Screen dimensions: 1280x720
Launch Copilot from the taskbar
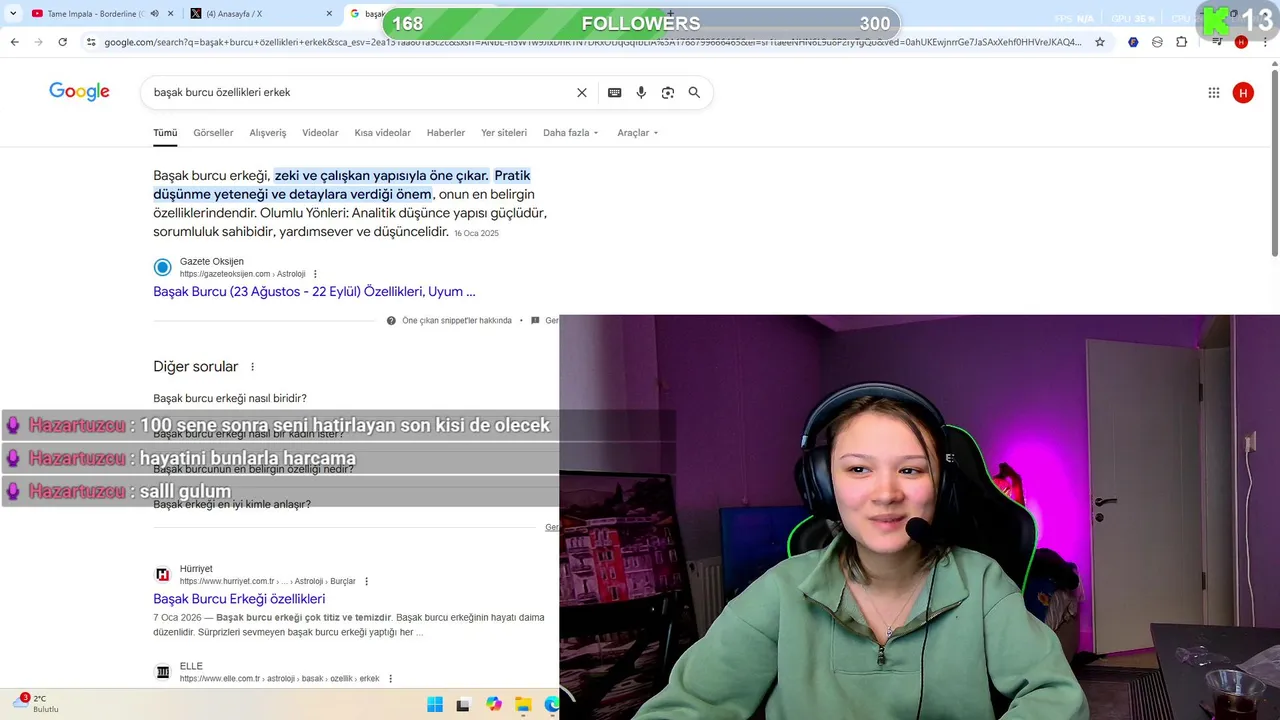click(494, 705)
